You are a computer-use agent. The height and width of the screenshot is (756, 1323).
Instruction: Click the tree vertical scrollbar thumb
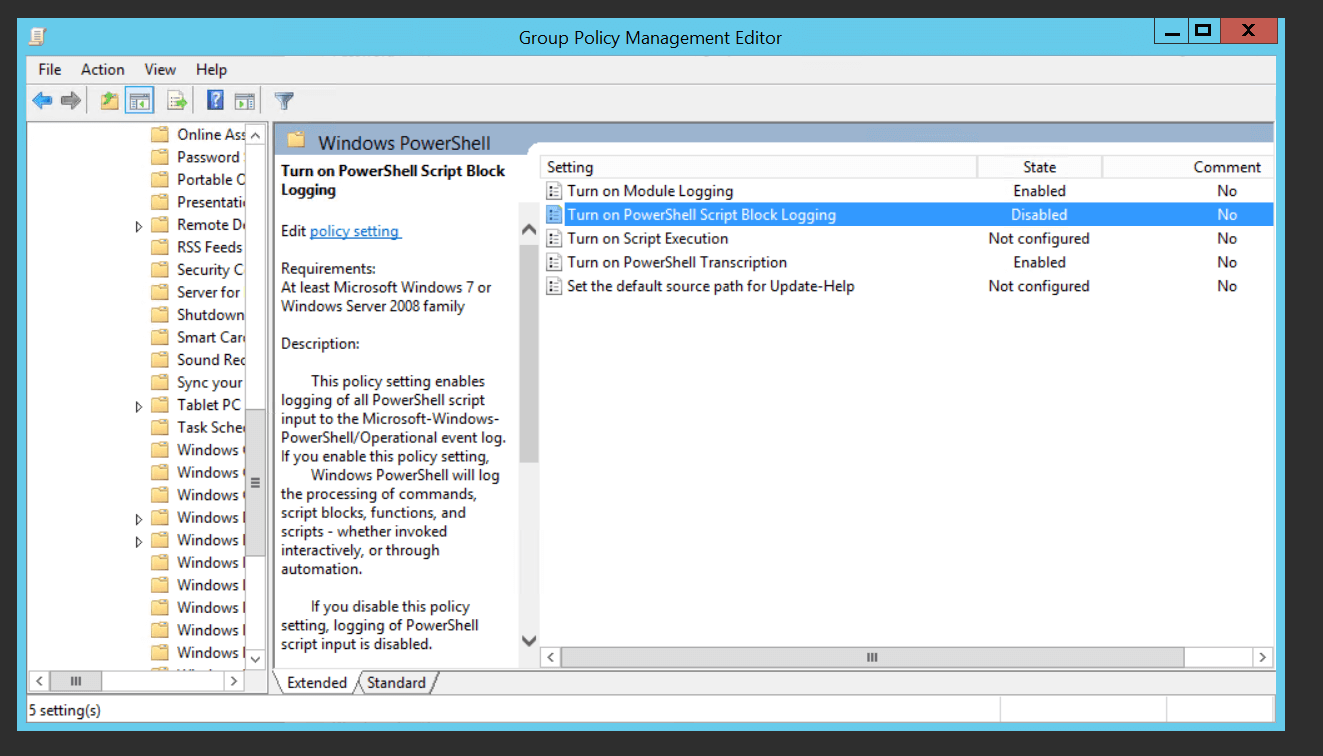click(x=255, y=482)
